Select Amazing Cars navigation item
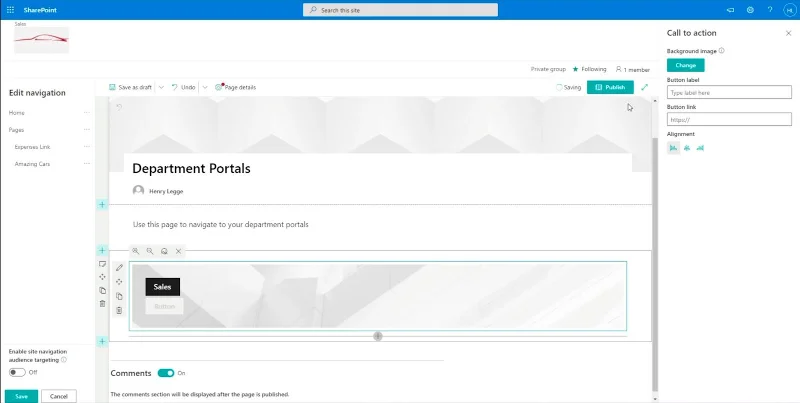800x403 pixels. click(x=32, y=164)
